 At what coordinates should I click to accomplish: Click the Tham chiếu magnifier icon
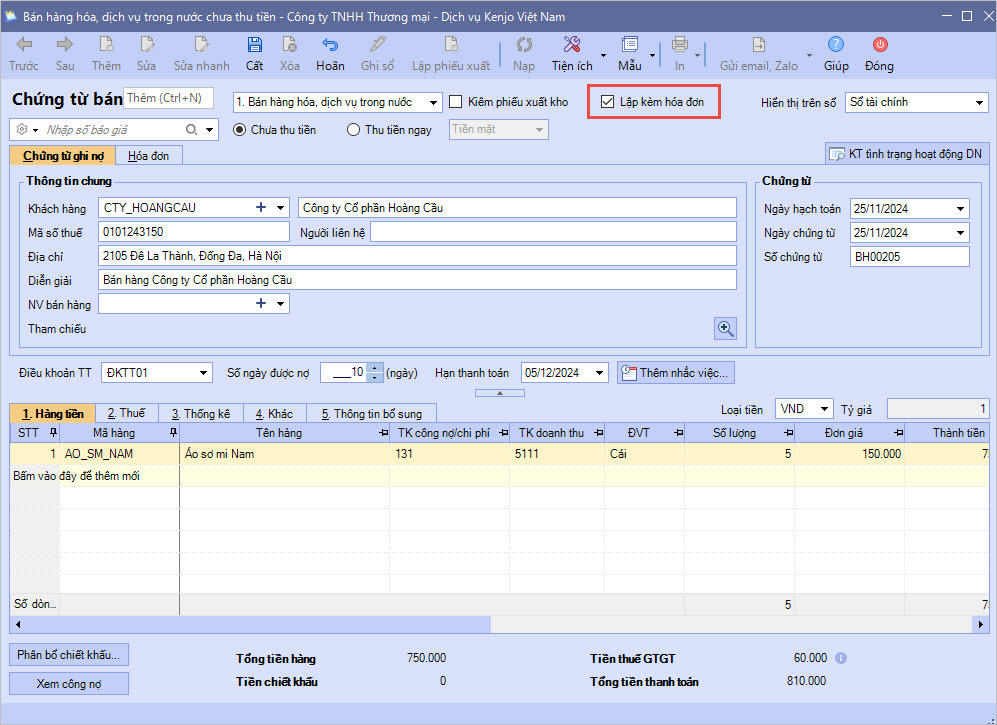click(x=725, y=328)
